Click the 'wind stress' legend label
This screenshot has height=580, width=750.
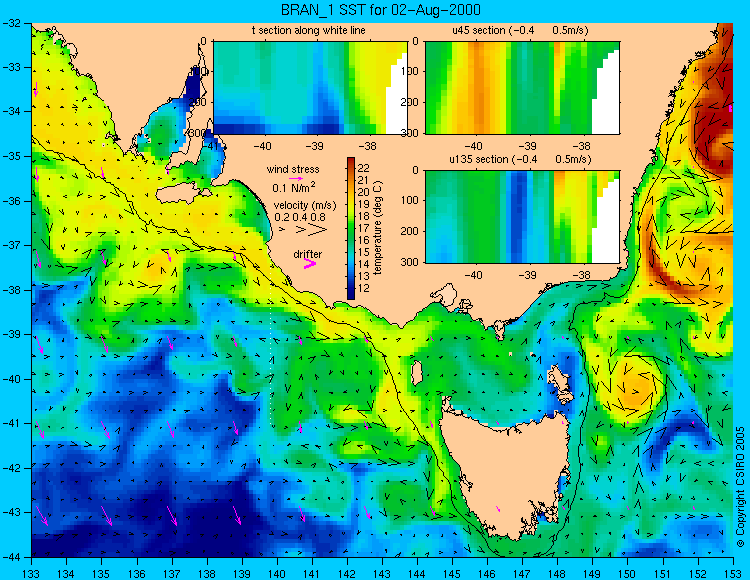(x=293, y=169)
